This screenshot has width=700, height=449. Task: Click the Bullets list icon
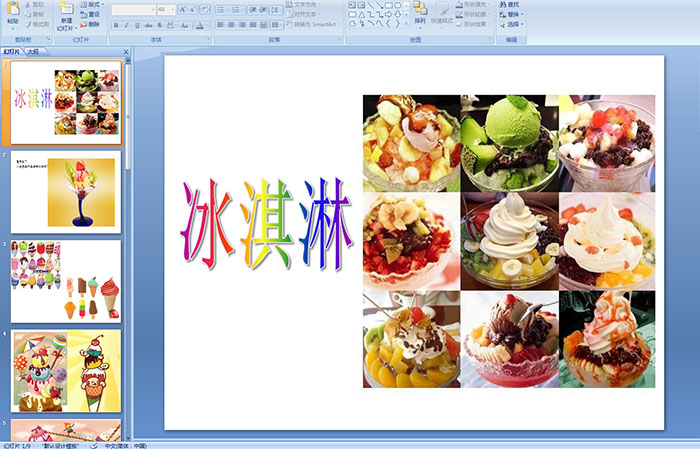click(222, 10)
